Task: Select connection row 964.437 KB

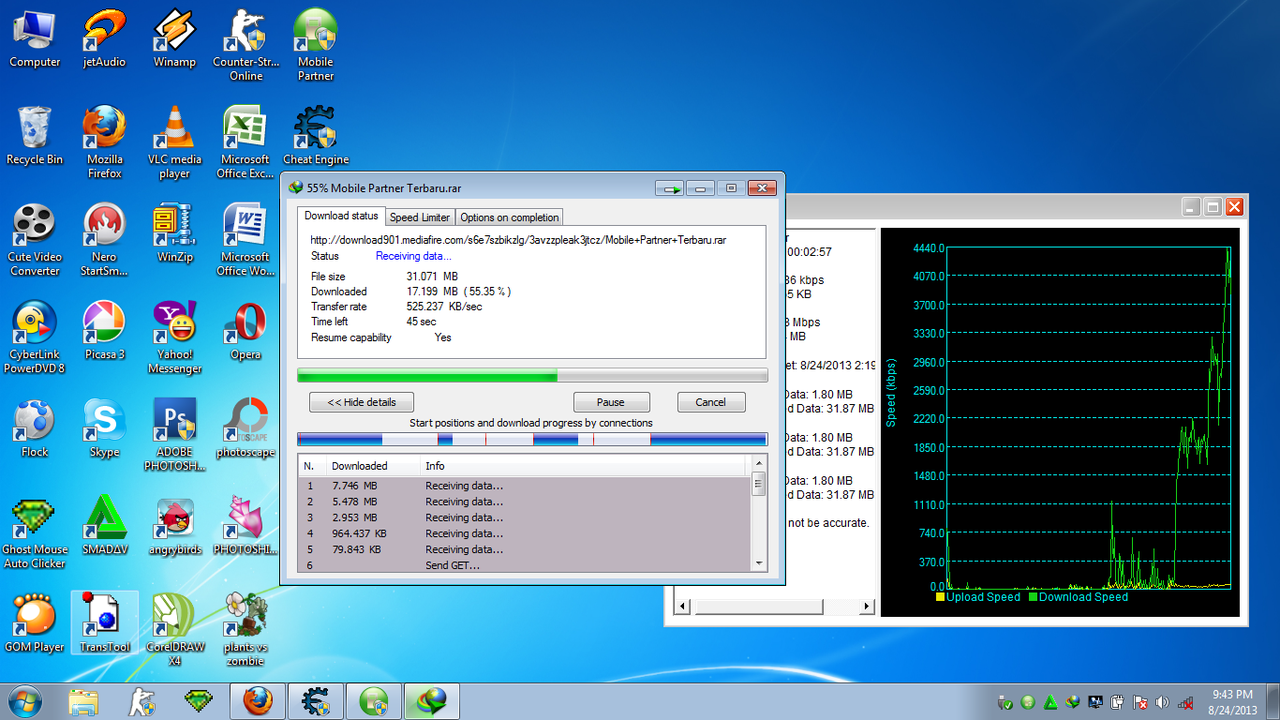Action: click(x=525, y=534)
